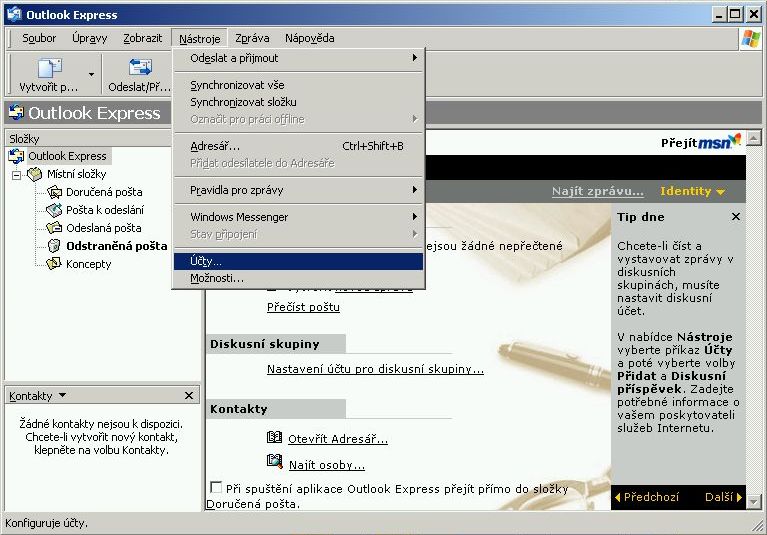The image size is (767, 535).
Task: Enable going directly to Doručená pošta checkbox
Action: tap(216, 488)
